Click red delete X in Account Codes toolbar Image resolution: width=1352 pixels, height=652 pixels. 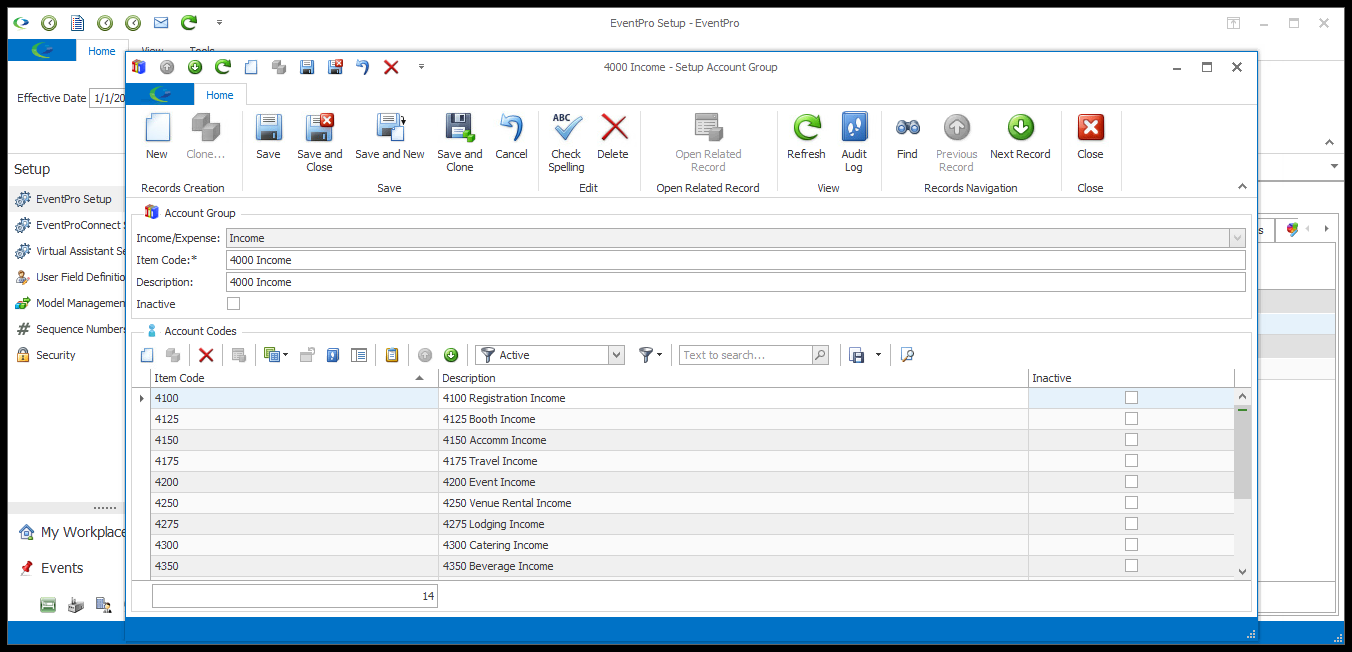coord(206,355)
